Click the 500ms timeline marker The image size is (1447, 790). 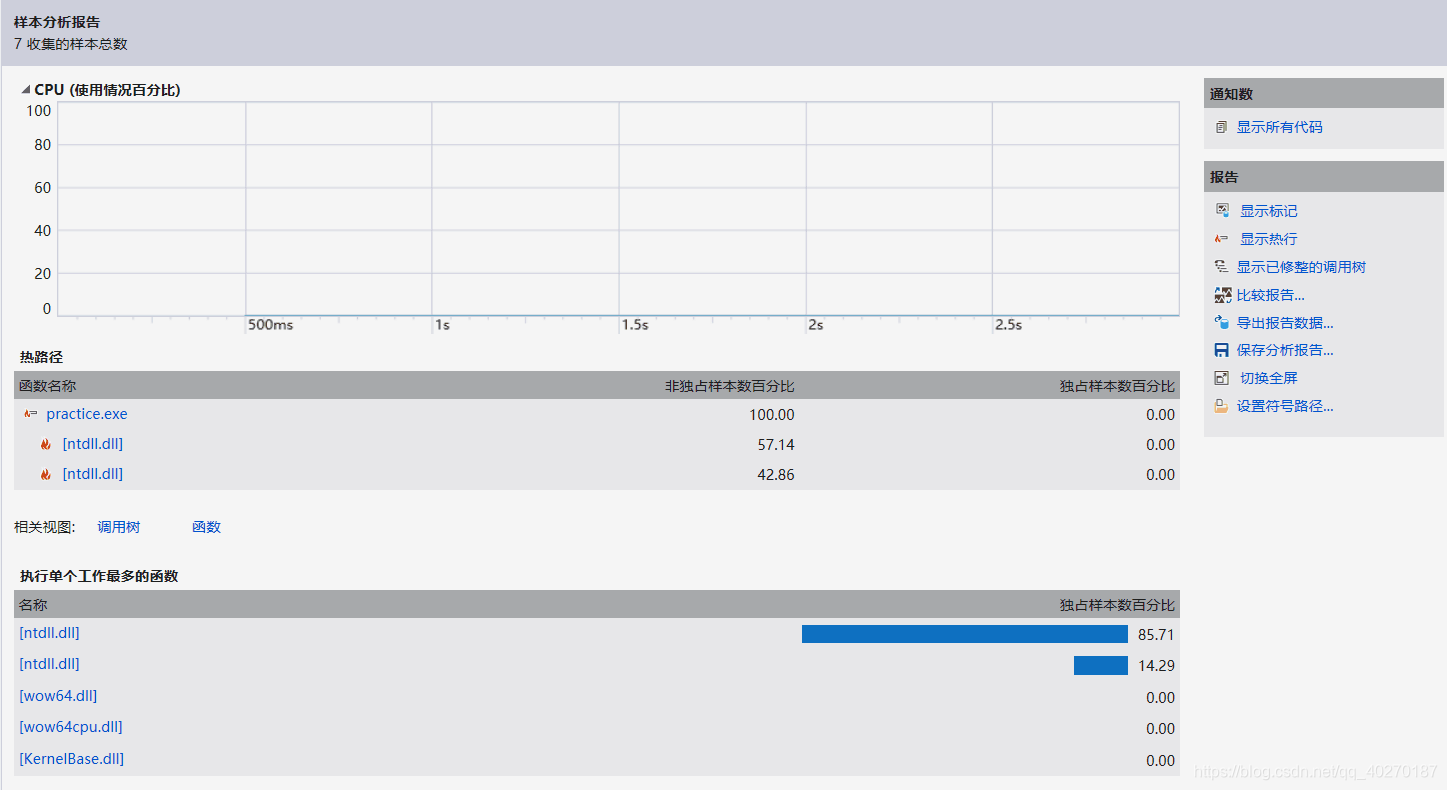(x=271, y=325)
